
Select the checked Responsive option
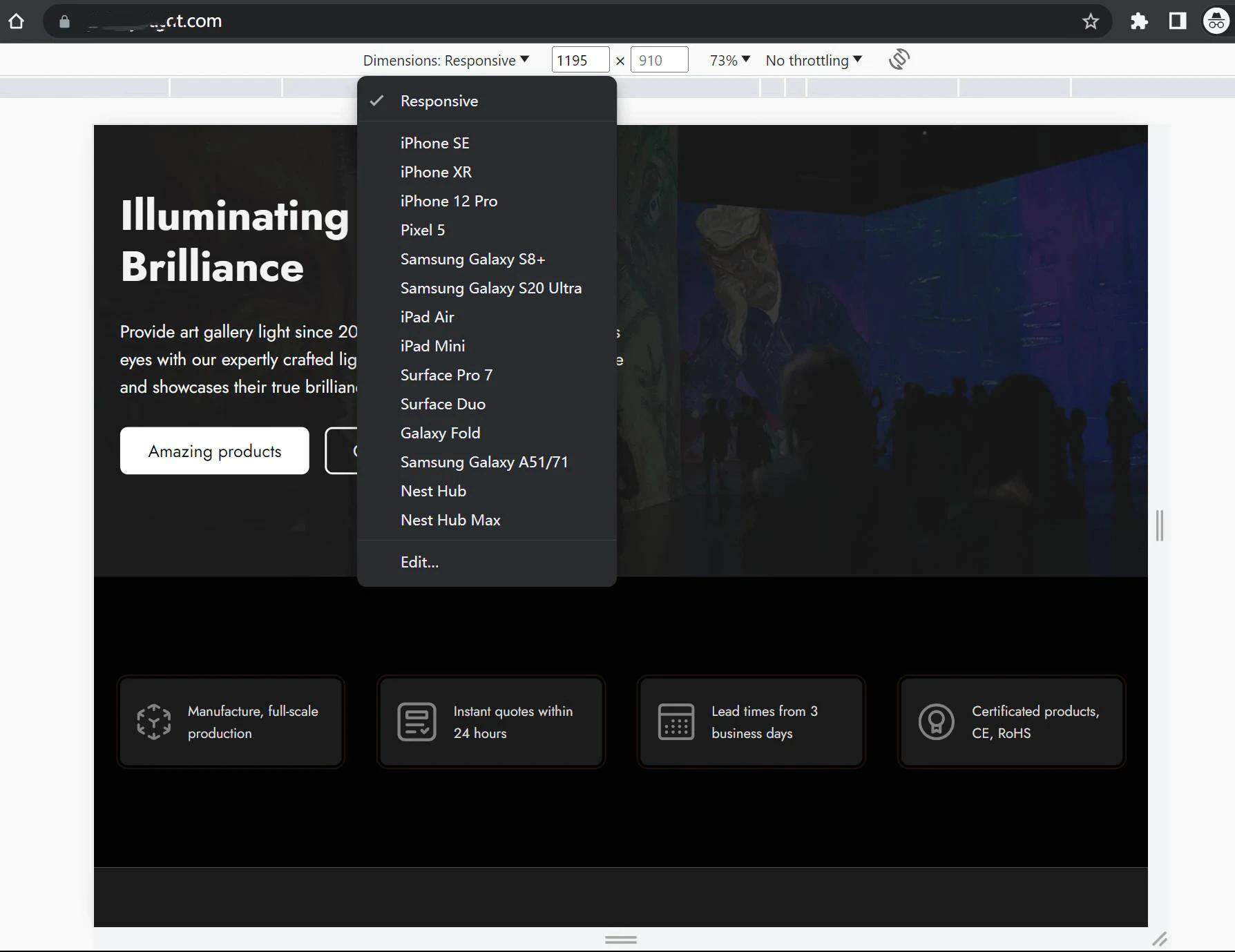click(439, 101)
